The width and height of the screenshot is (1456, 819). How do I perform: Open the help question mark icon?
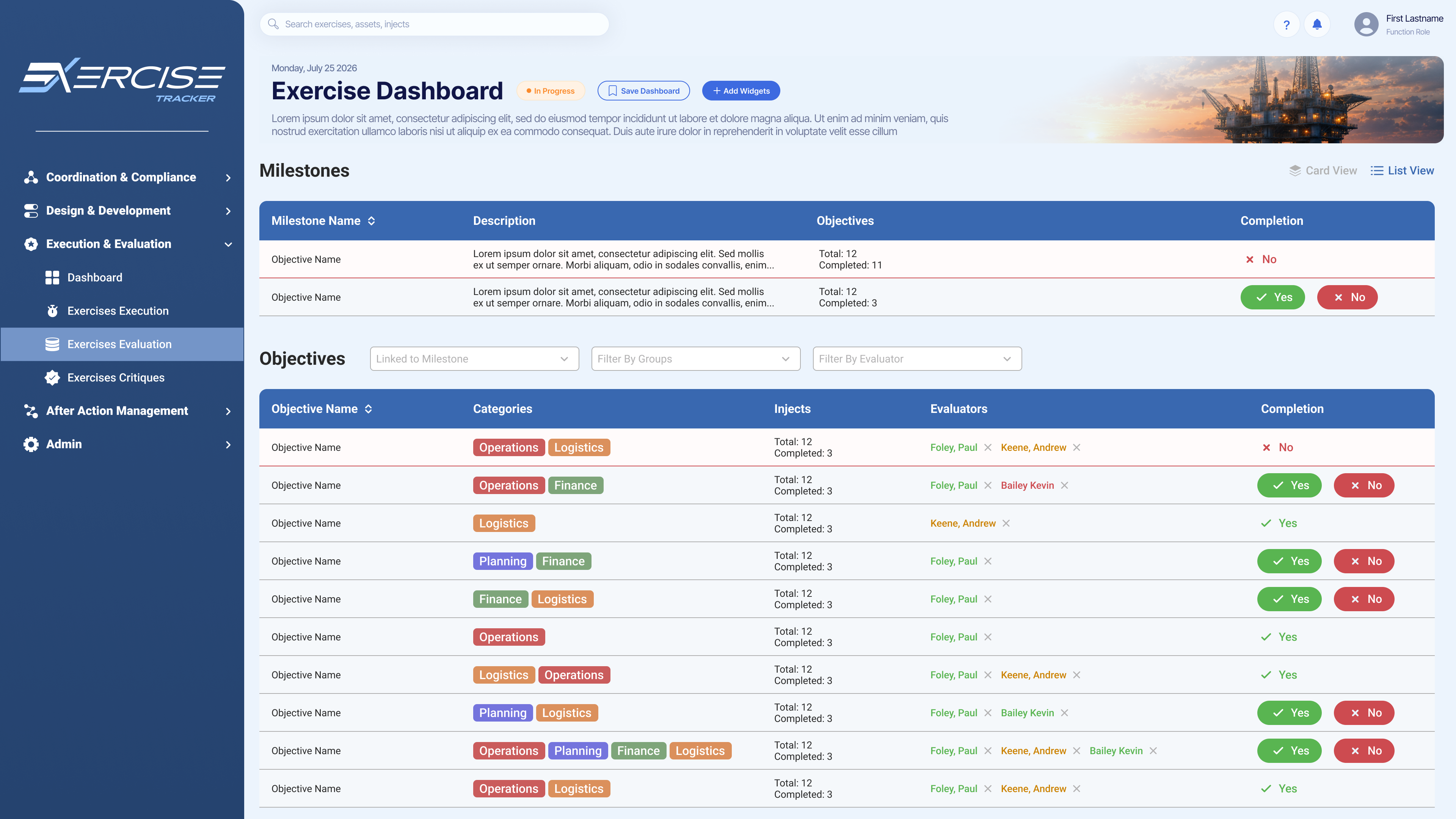click(x=1287, y=25)
